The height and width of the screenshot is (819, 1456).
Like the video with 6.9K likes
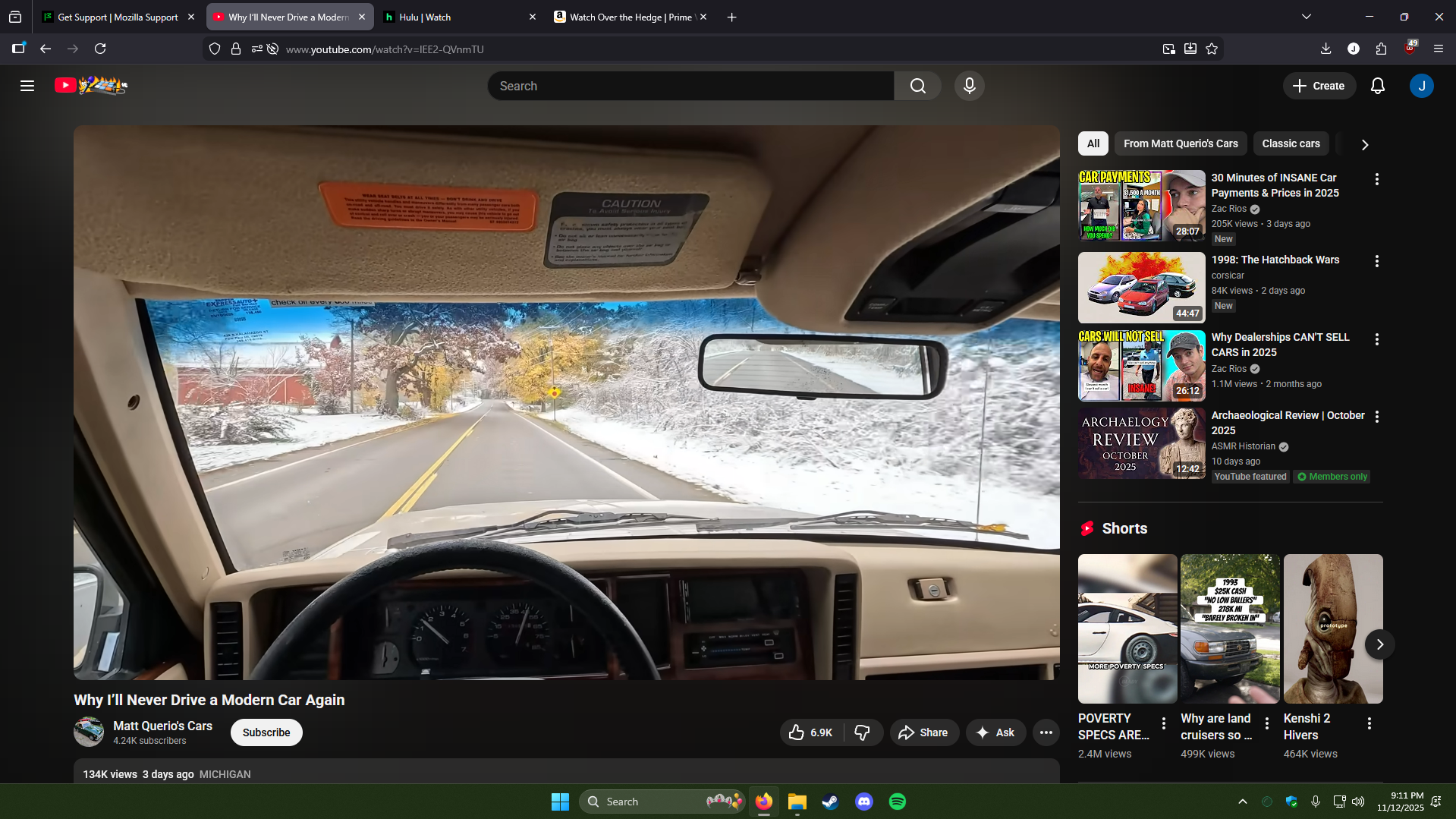pos(810,732)
